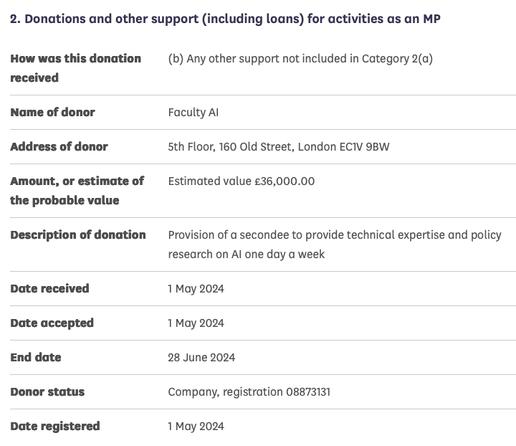Click '(b) Any other support' category text
516x446 pixels.
tap(300, 59)
